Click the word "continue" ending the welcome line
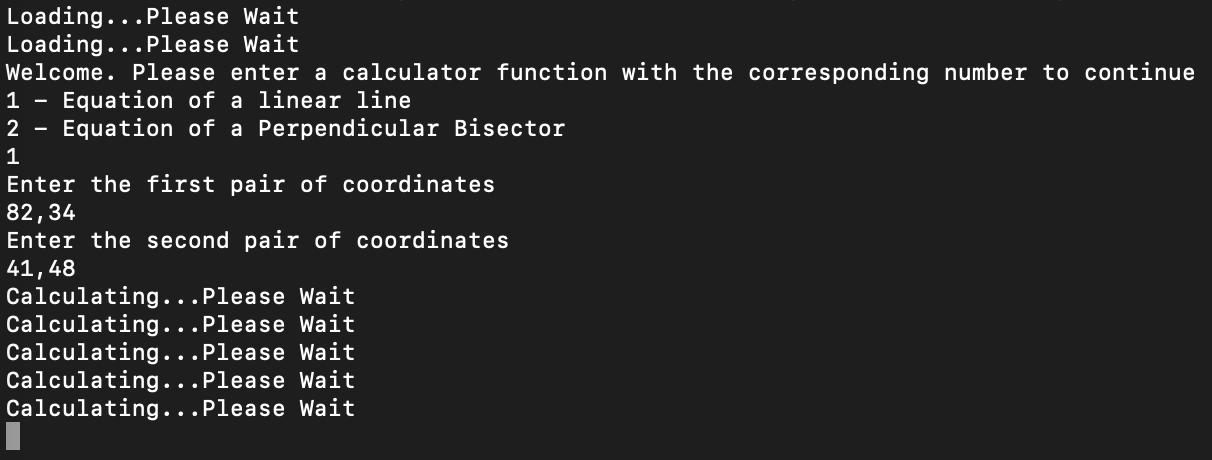The height and width of the screenshot is (460, 1212). coord(1139,72)
